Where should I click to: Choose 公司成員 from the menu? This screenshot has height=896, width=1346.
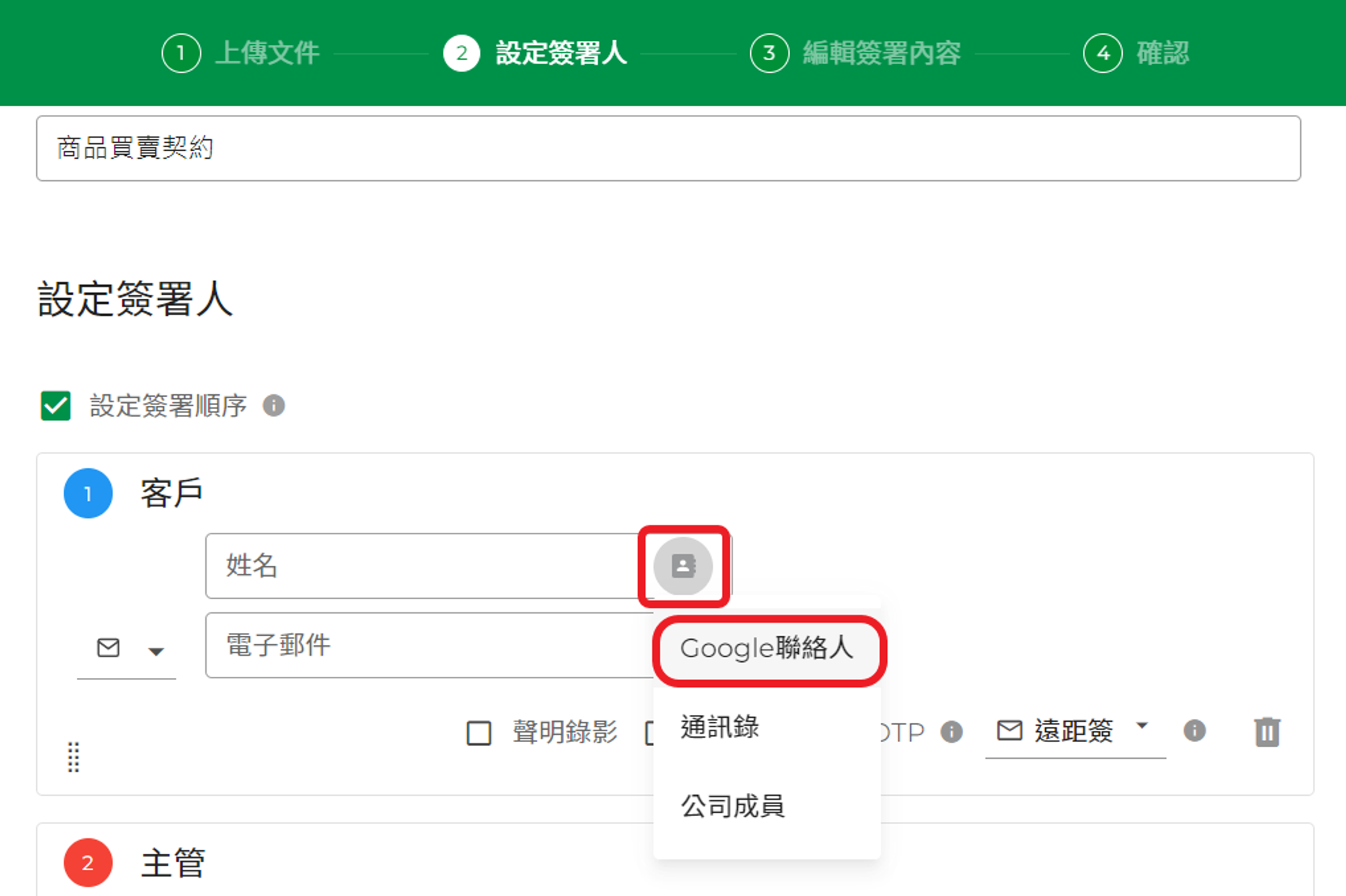pos(767,806)
